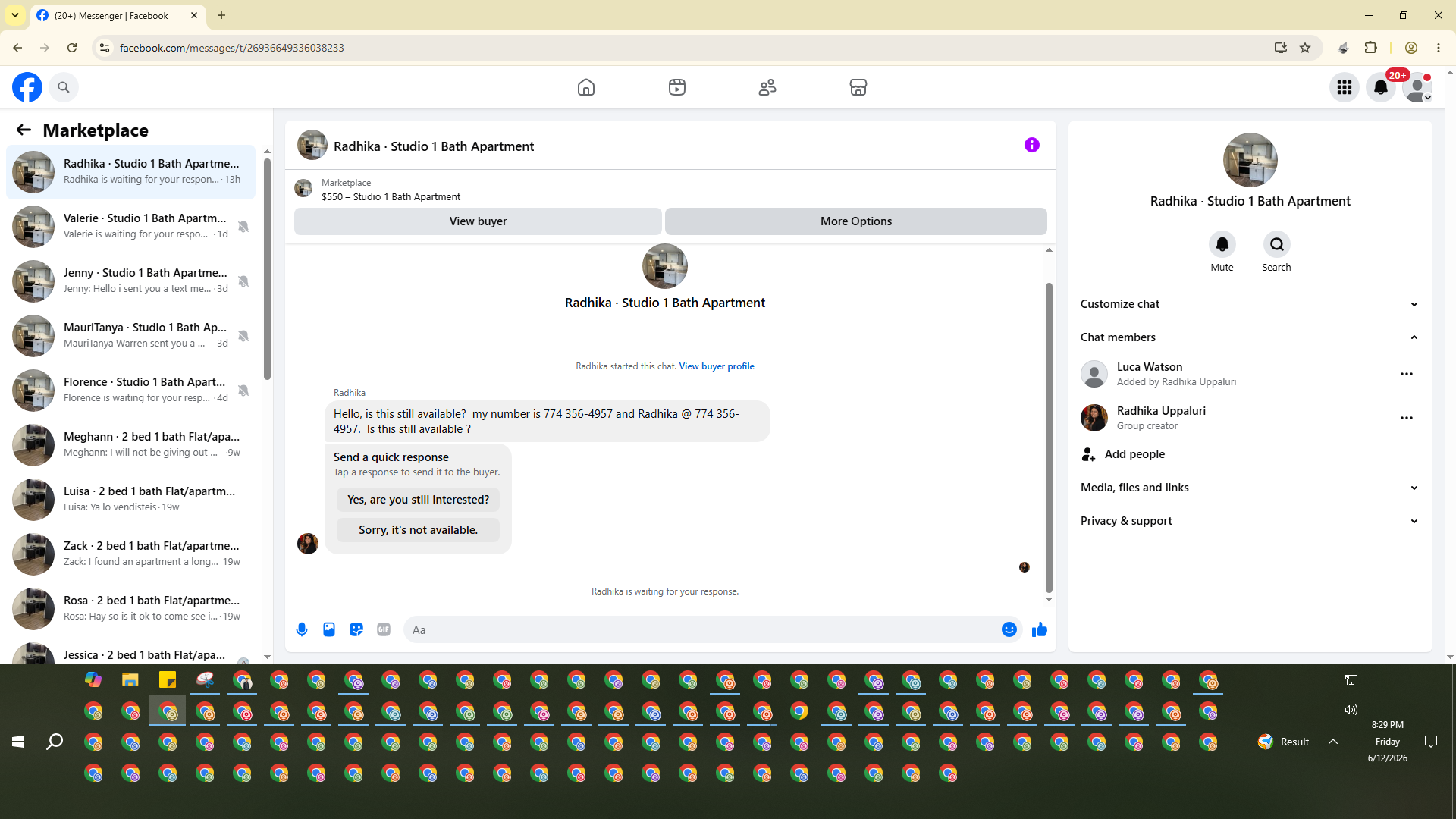
Task: Open the Luisa 2 bed chat
Action: tap(130, 500)
